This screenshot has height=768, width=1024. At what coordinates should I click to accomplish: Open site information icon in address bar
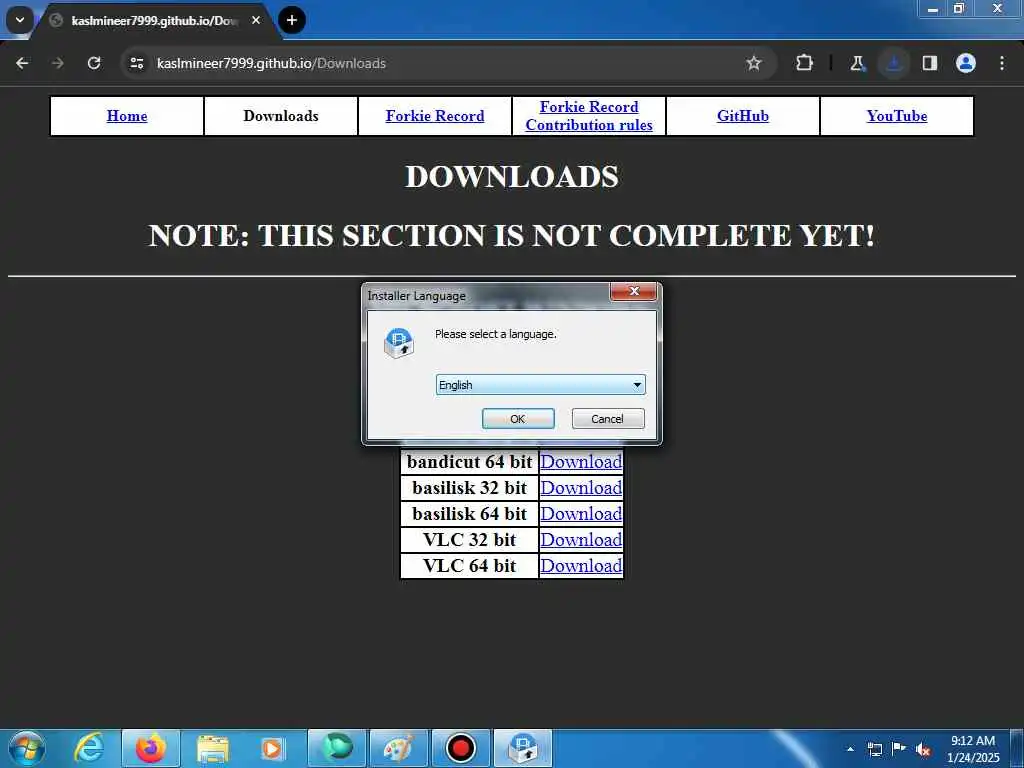[137, 63]
